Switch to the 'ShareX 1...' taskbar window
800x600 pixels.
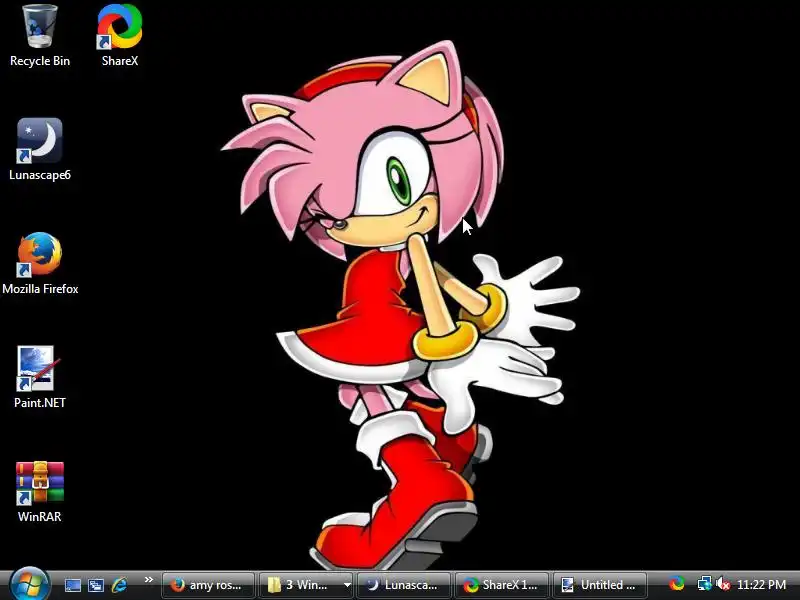click(x=502, y=585)
